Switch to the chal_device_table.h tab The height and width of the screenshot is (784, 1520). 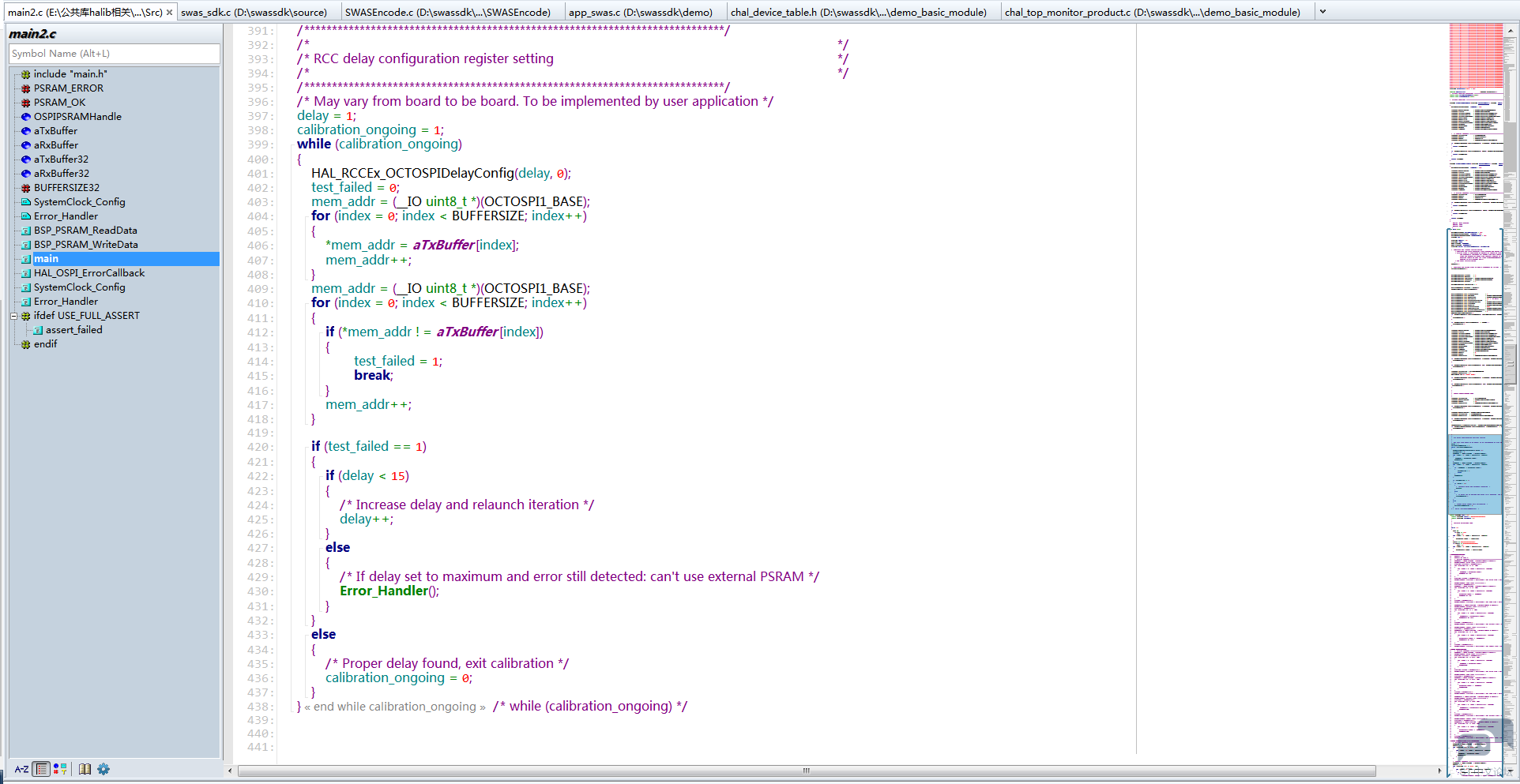pos(858,13)
